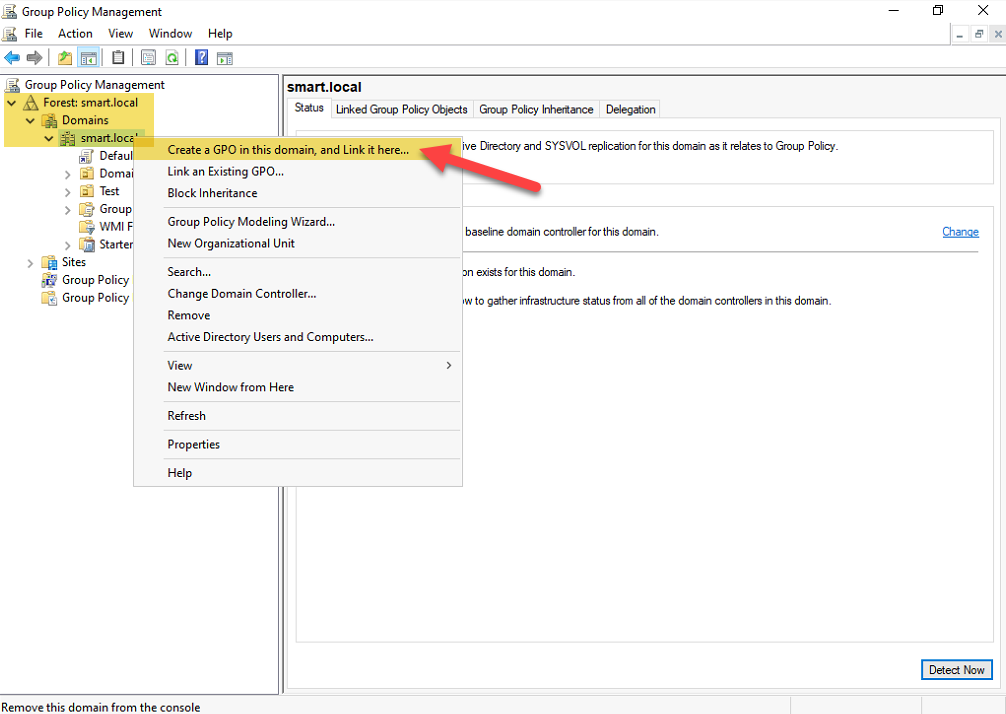Select New Window from Here
This screenshot has height=714, width=1006.
[298, 387]
